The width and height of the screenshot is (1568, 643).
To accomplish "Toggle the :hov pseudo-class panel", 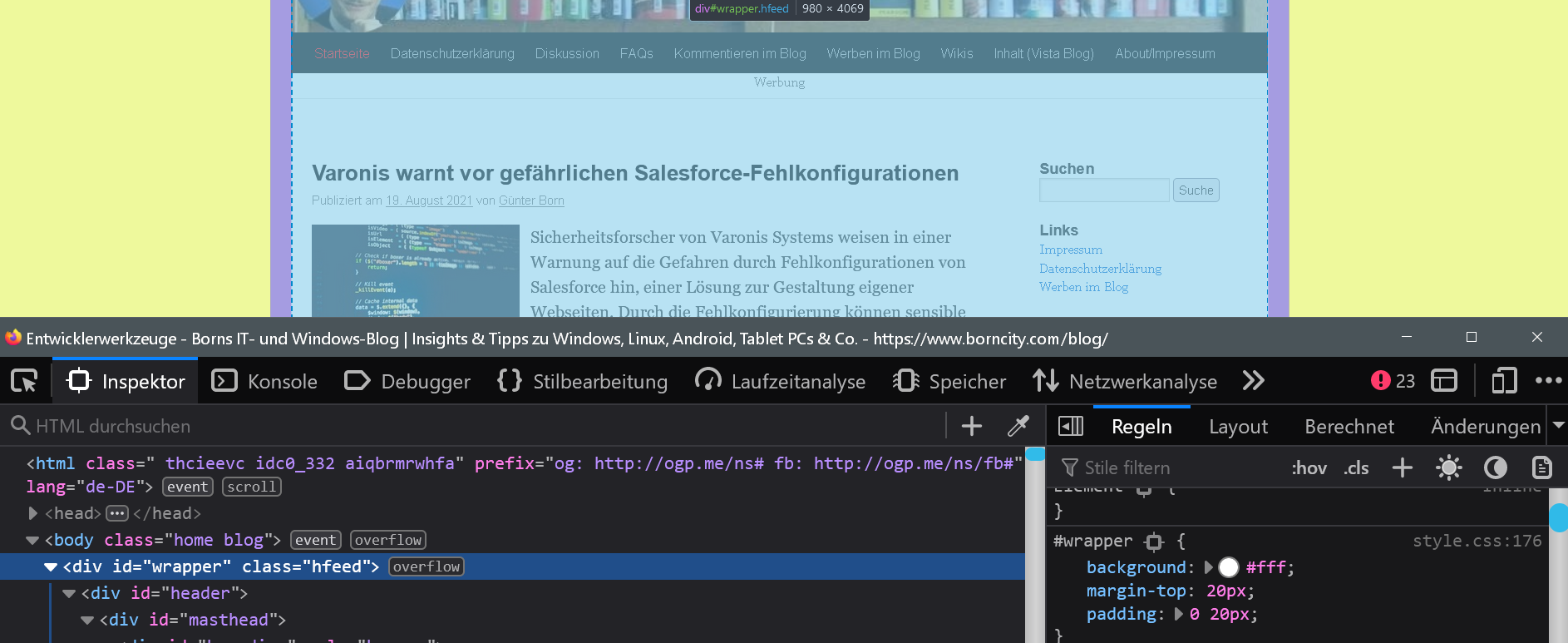I will (1309, 468).
